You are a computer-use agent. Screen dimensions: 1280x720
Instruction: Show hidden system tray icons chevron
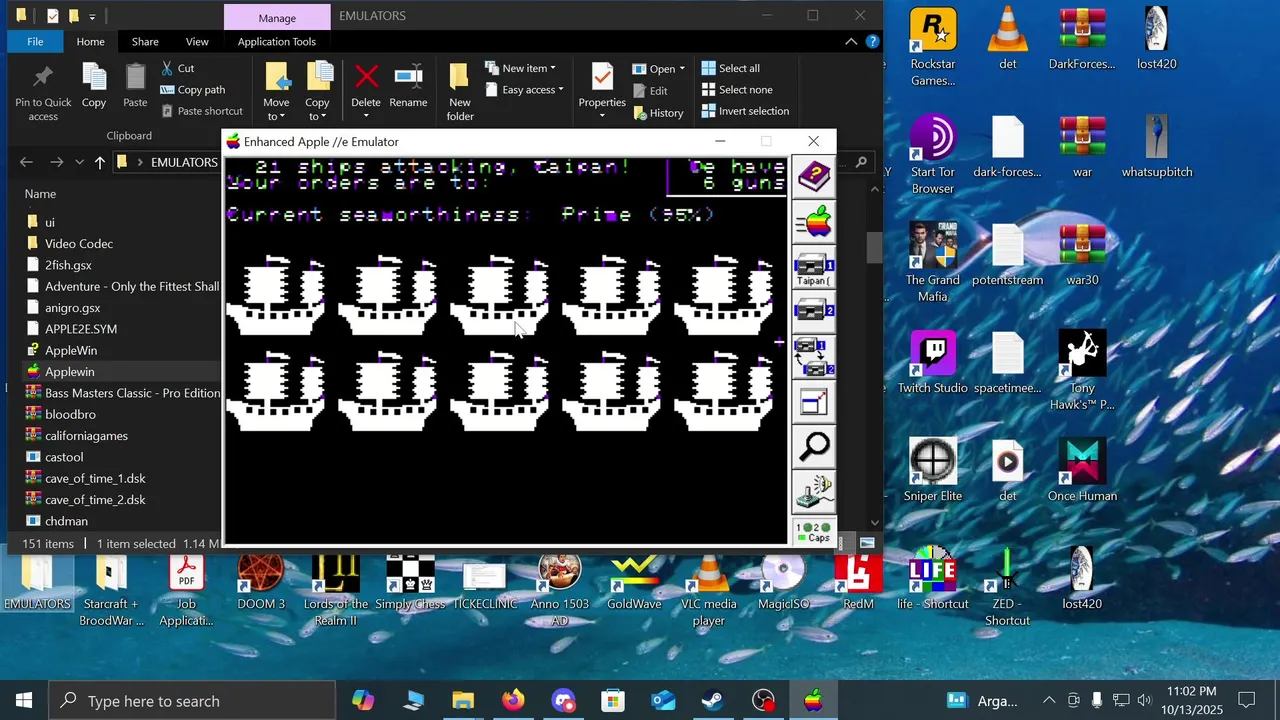(x=1049, y=700)
